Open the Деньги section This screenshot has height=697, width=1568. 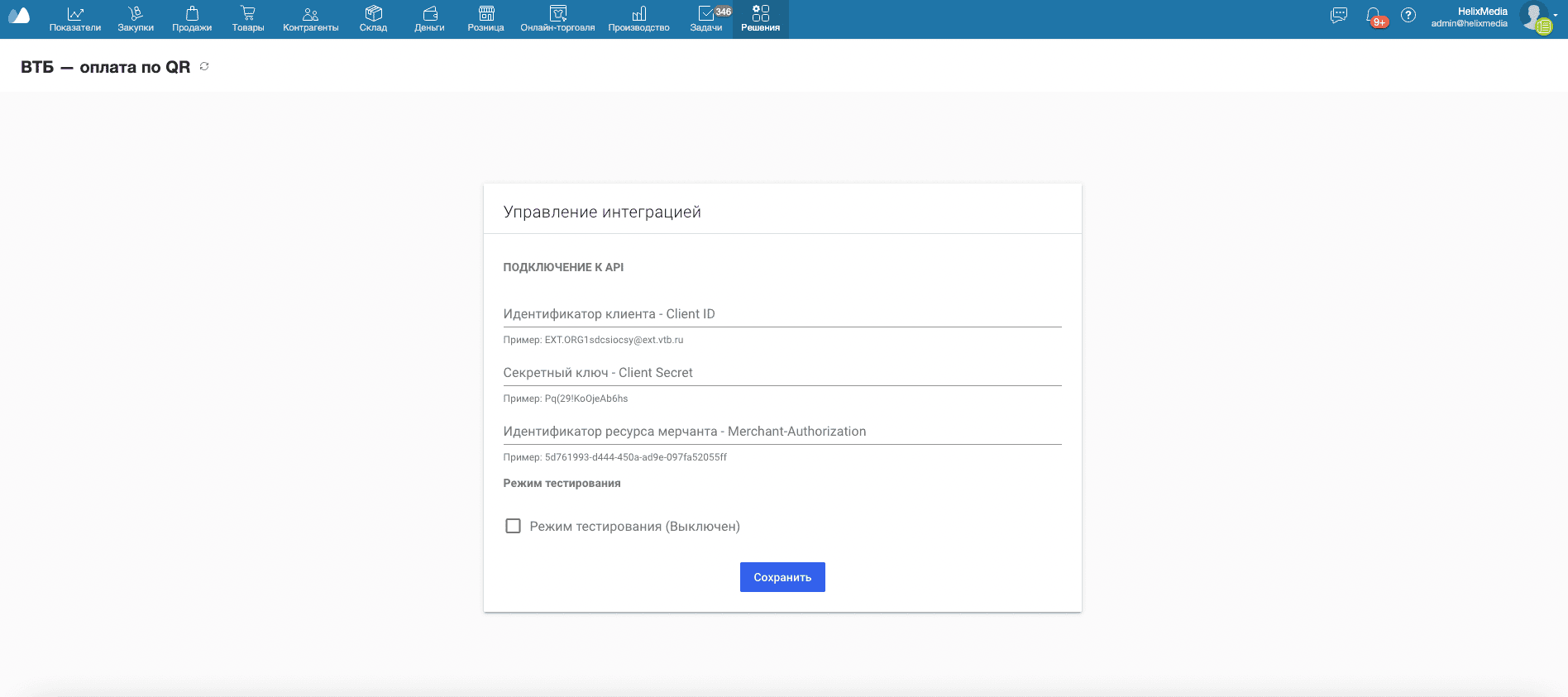pos(429,19)
